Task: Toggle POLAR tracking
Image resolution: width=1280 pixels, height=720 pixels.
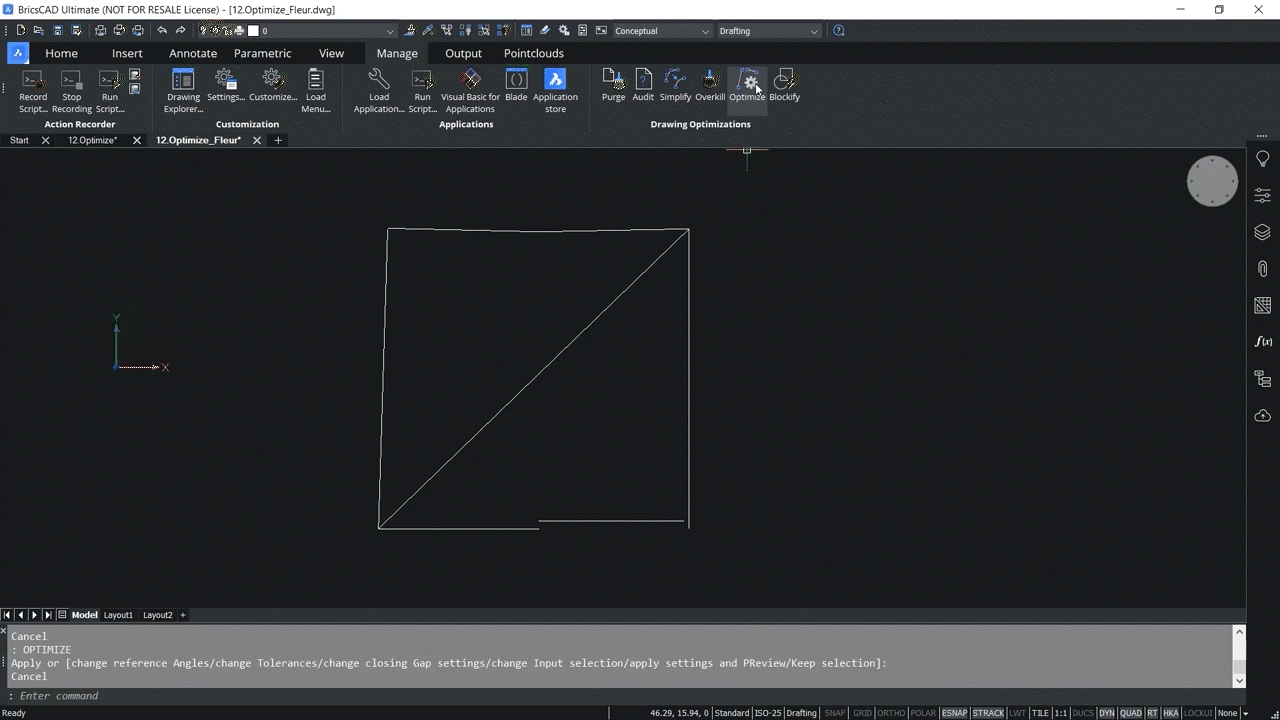Action: tap(924, 713)
